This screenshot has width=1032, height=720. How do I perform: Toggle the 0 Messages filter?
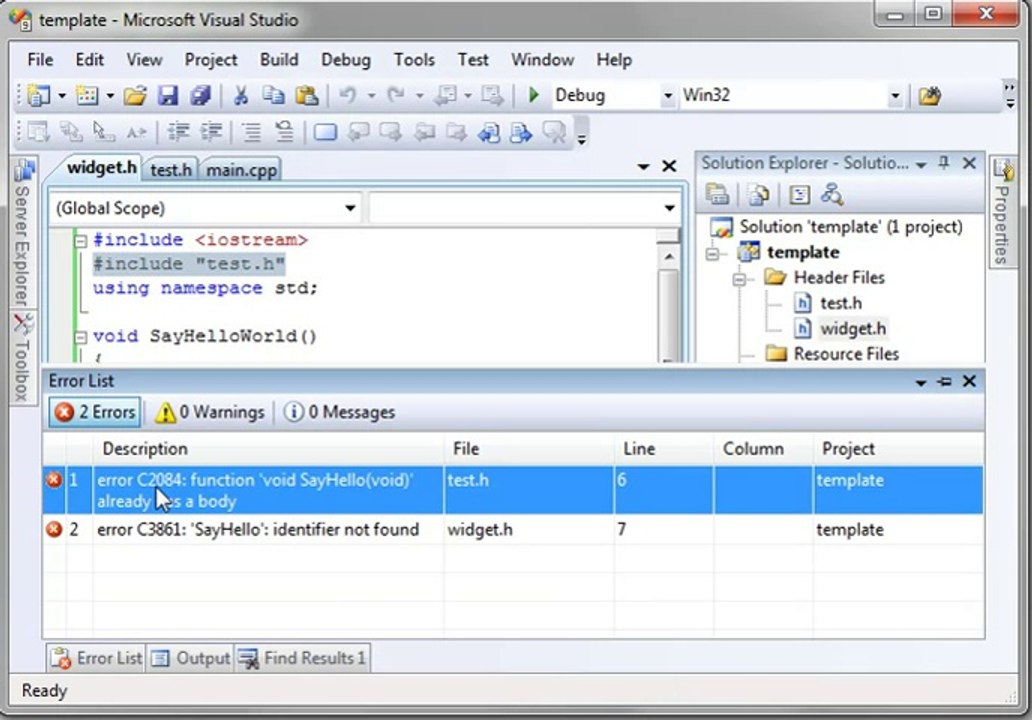[339, 412]
